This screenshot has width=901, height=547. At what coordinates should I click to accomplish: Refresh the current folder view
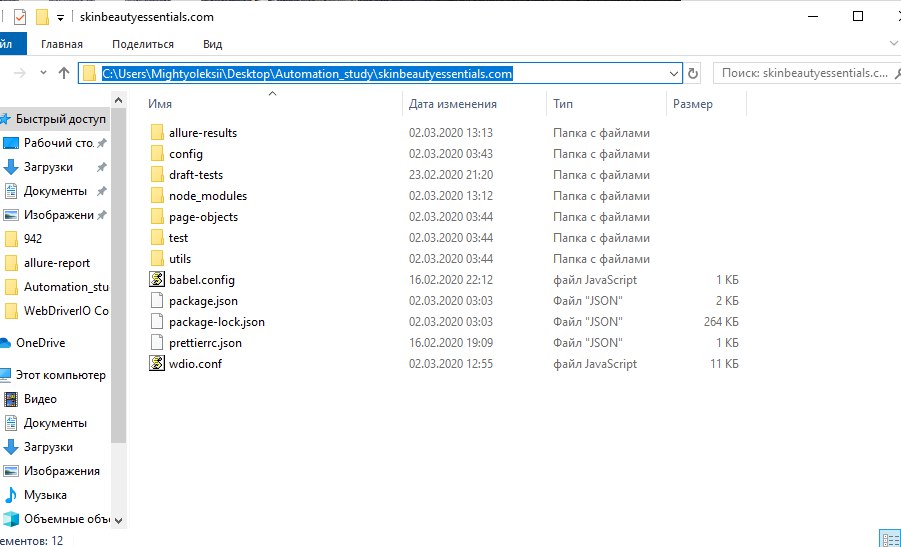click(x=693, y=74)
